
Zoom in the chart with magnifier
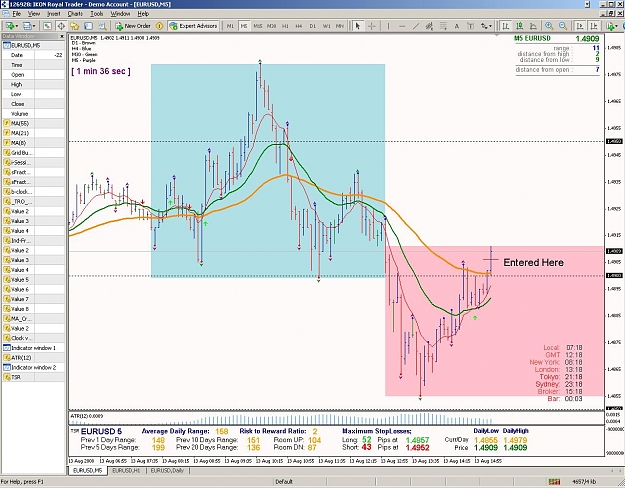[549, 26]
